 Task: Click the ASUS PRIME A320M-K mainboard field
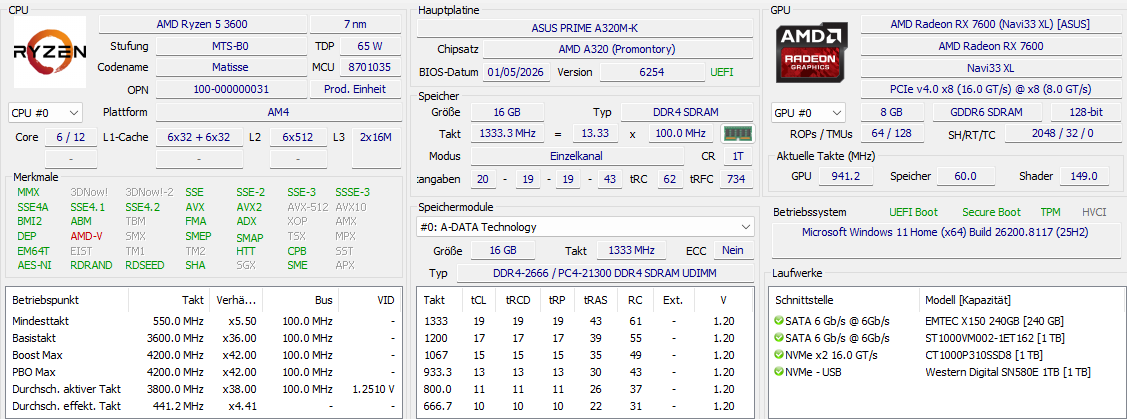[x=584, y=28]
